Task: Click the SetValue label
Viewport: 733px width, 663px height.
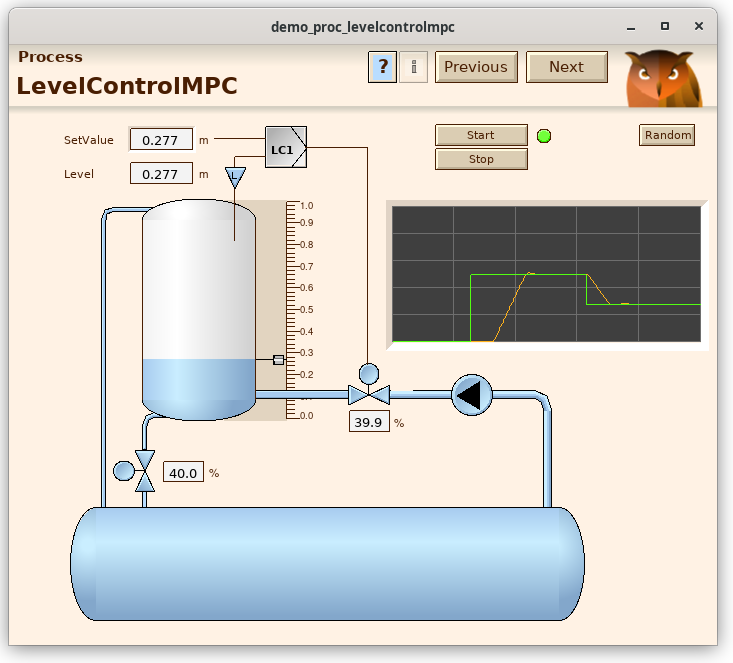Action: (x=89, y=140)
